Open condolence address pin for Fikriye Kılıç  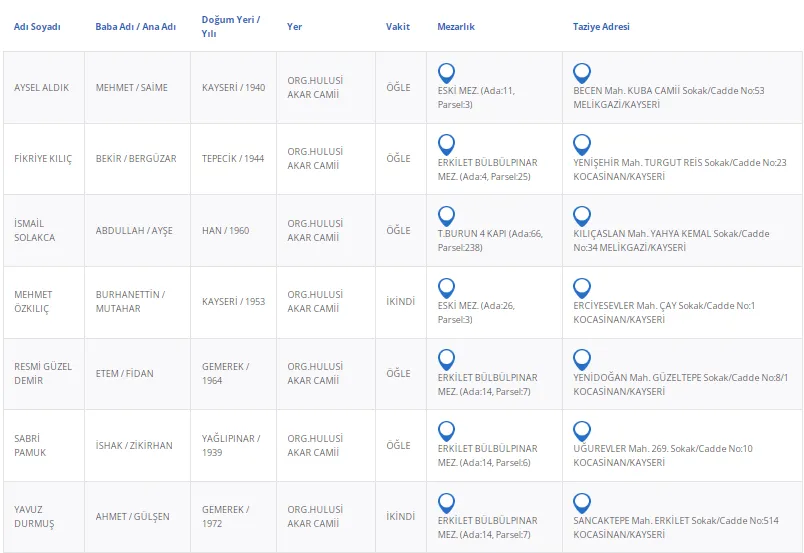[581, 145]
